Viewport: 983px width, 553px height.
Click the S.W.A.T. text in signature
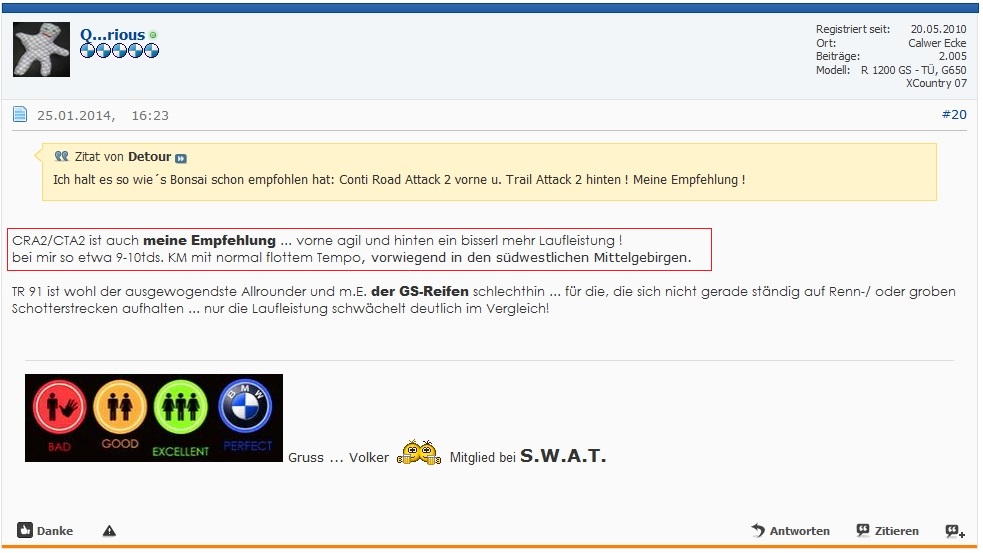pos(563,456)
